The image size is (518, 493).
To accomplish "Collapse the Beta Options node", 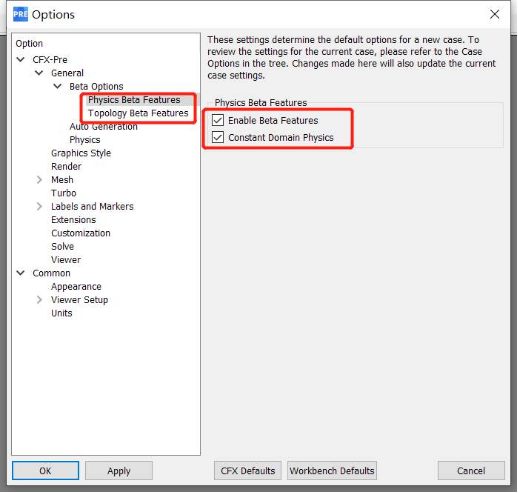I will [58, 86].
